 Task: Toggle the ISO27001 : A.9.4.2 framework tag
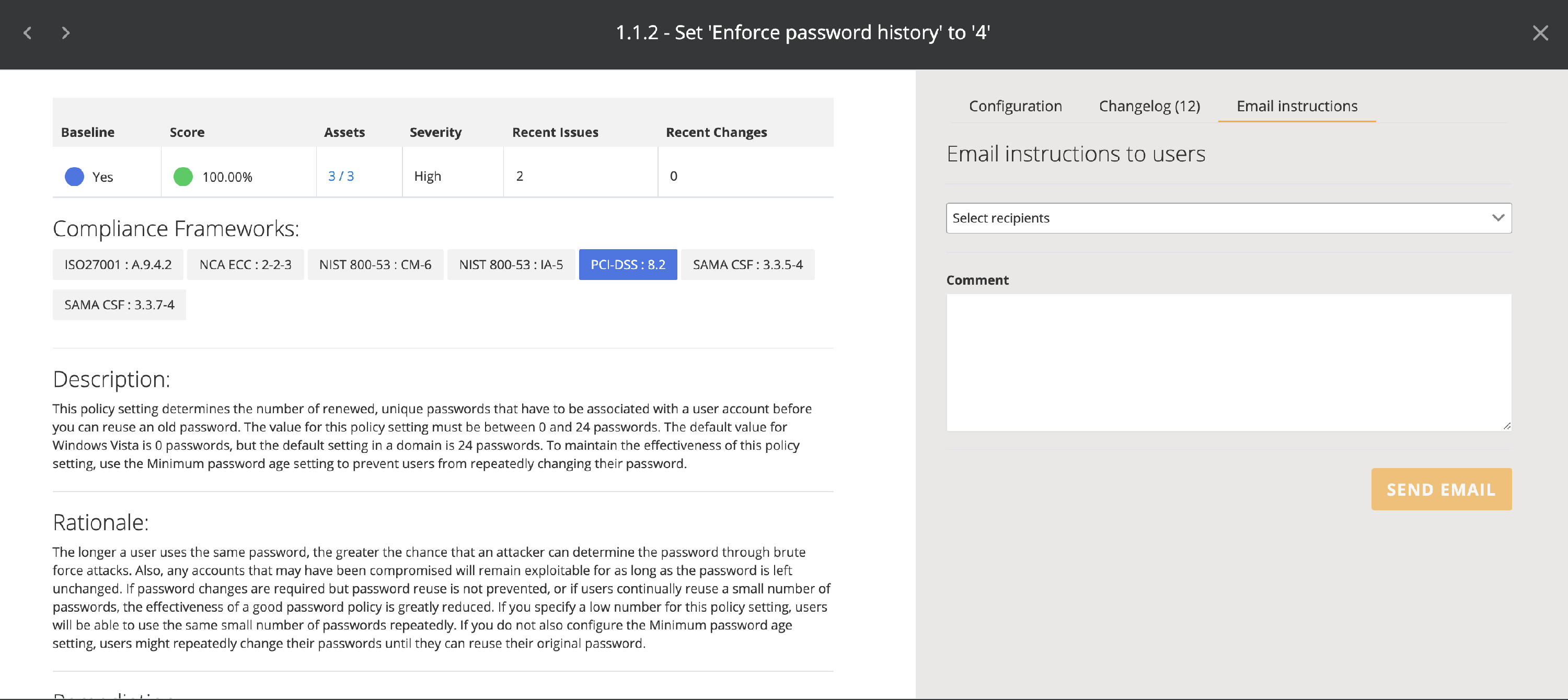coord(118,264)
